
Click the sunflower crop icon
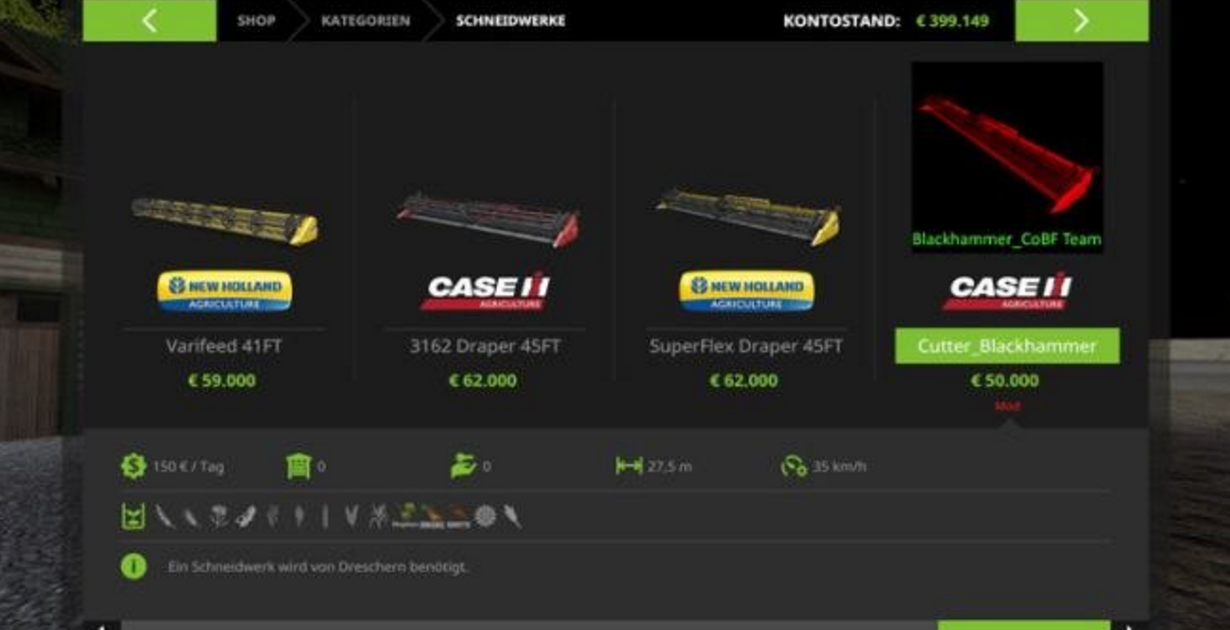(x=485, y=516)
